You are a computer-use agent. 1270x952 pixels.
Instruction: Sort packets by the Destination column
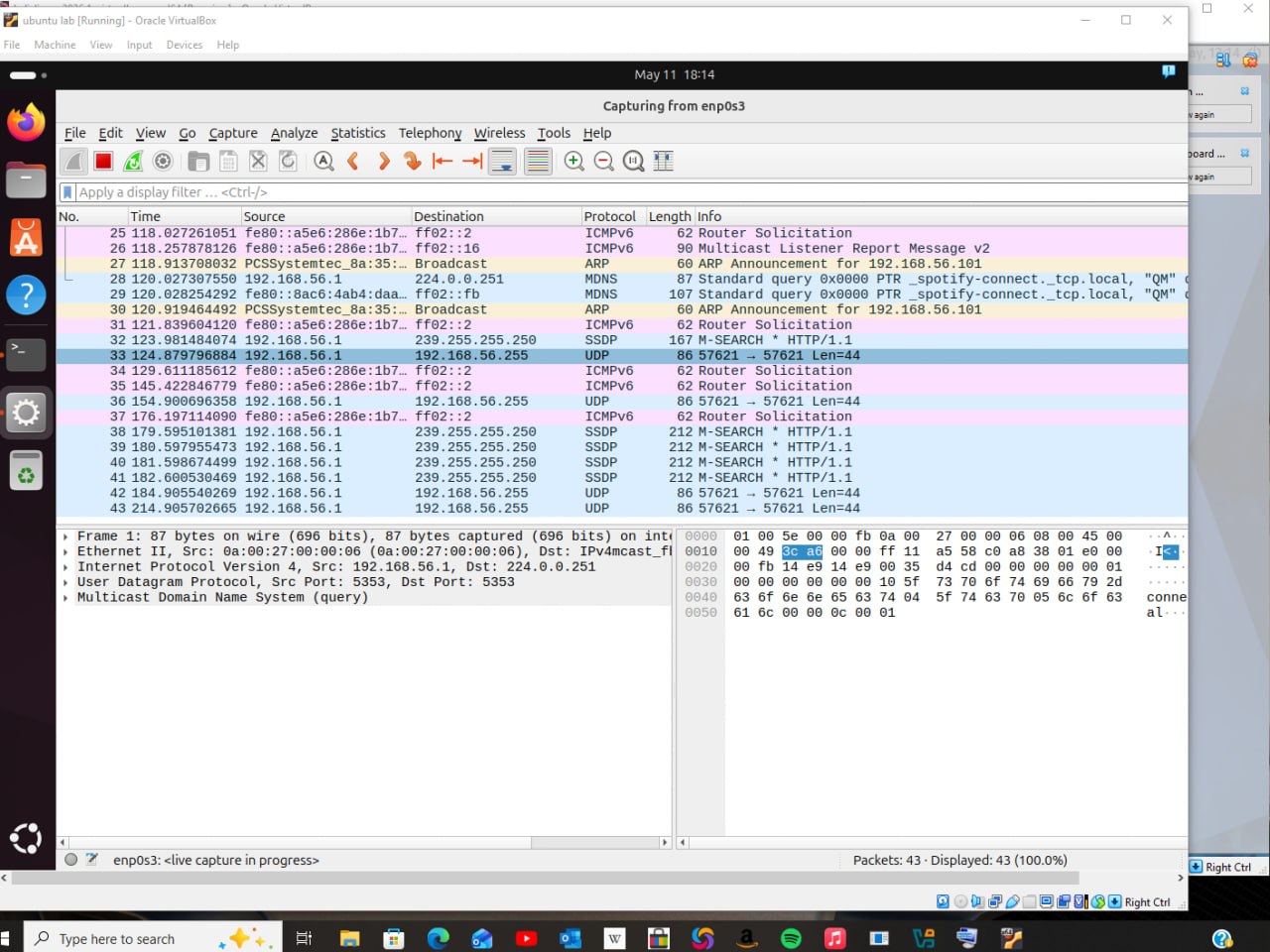(x=496, y=216)
